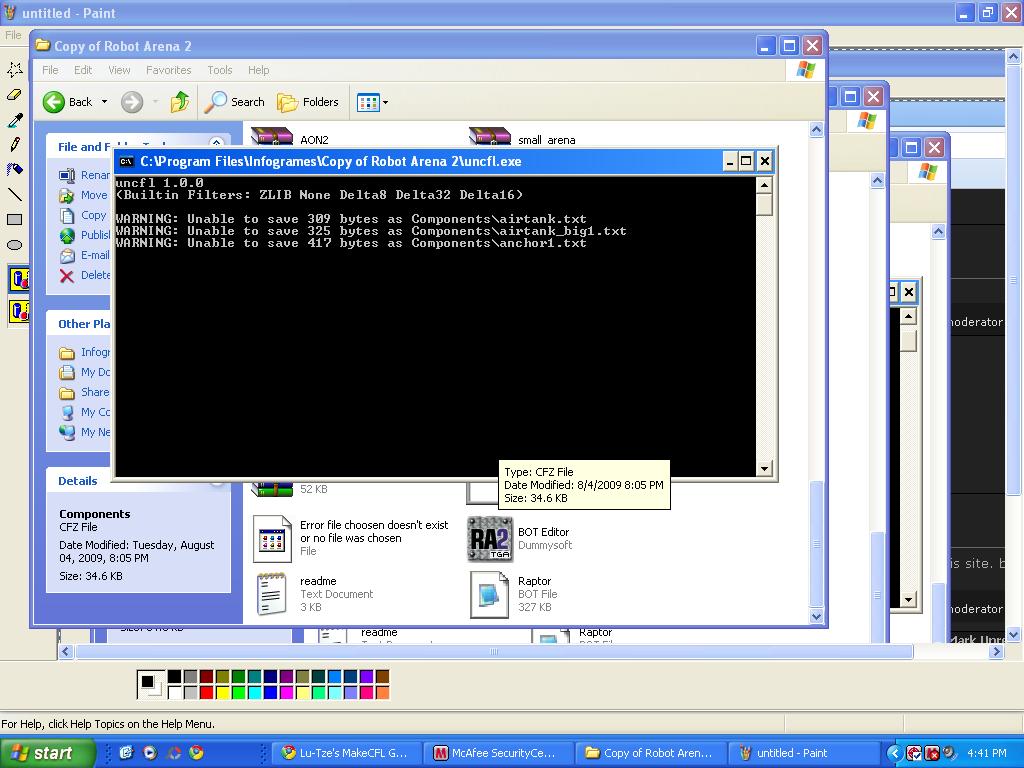
Task: Expand hidden system tray icons arrow
Action: [x=894, y=753]
